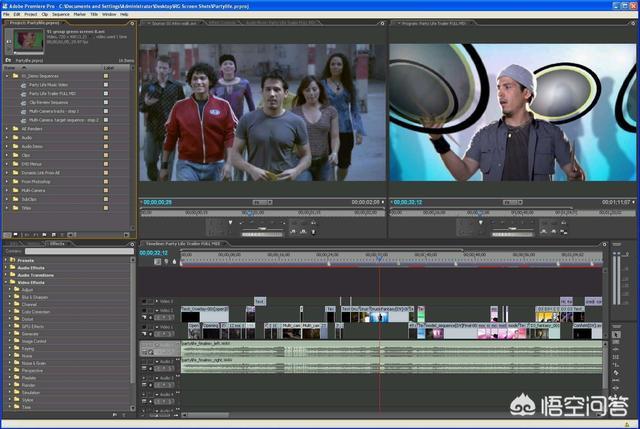Toggle lock box on Video 1 track
Image resolution: width=640 pixels, height=429 pixels.
point(151,327)
